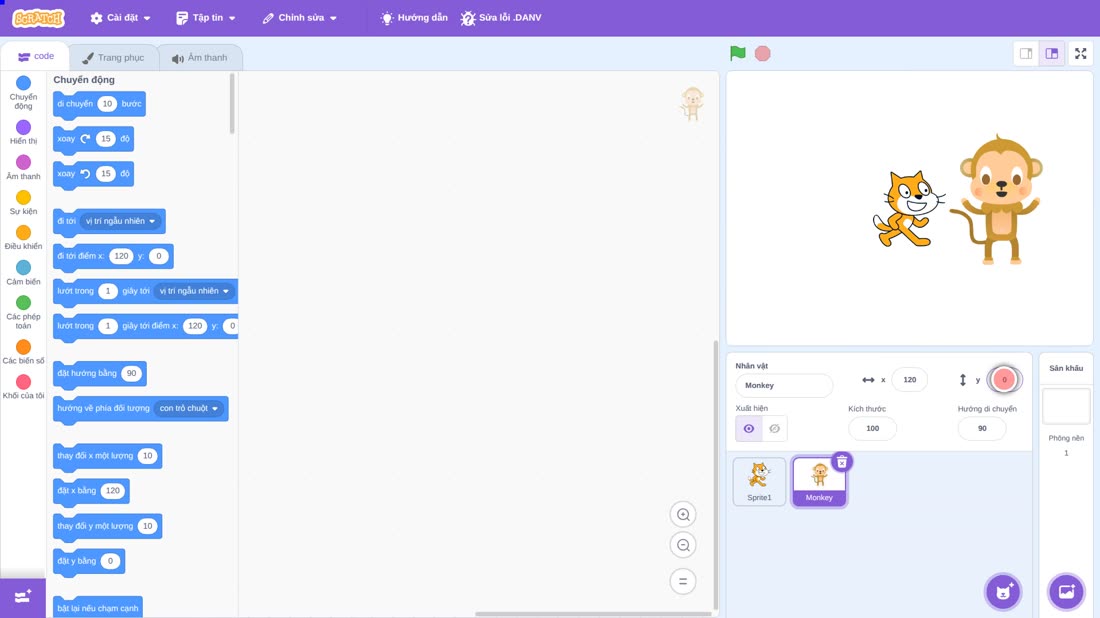The width and height of the screenshot is (1100, 618).
Task: Delete the Monkey sprite with trash icon
Action: pyautogui.click(x=842, y=462)
